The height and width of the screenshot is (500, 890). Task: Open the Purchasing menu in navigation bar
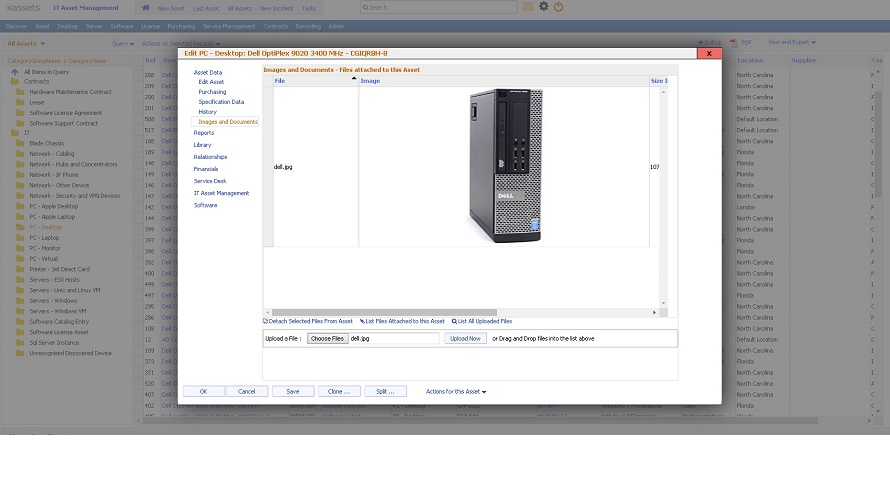pos(181,26)
